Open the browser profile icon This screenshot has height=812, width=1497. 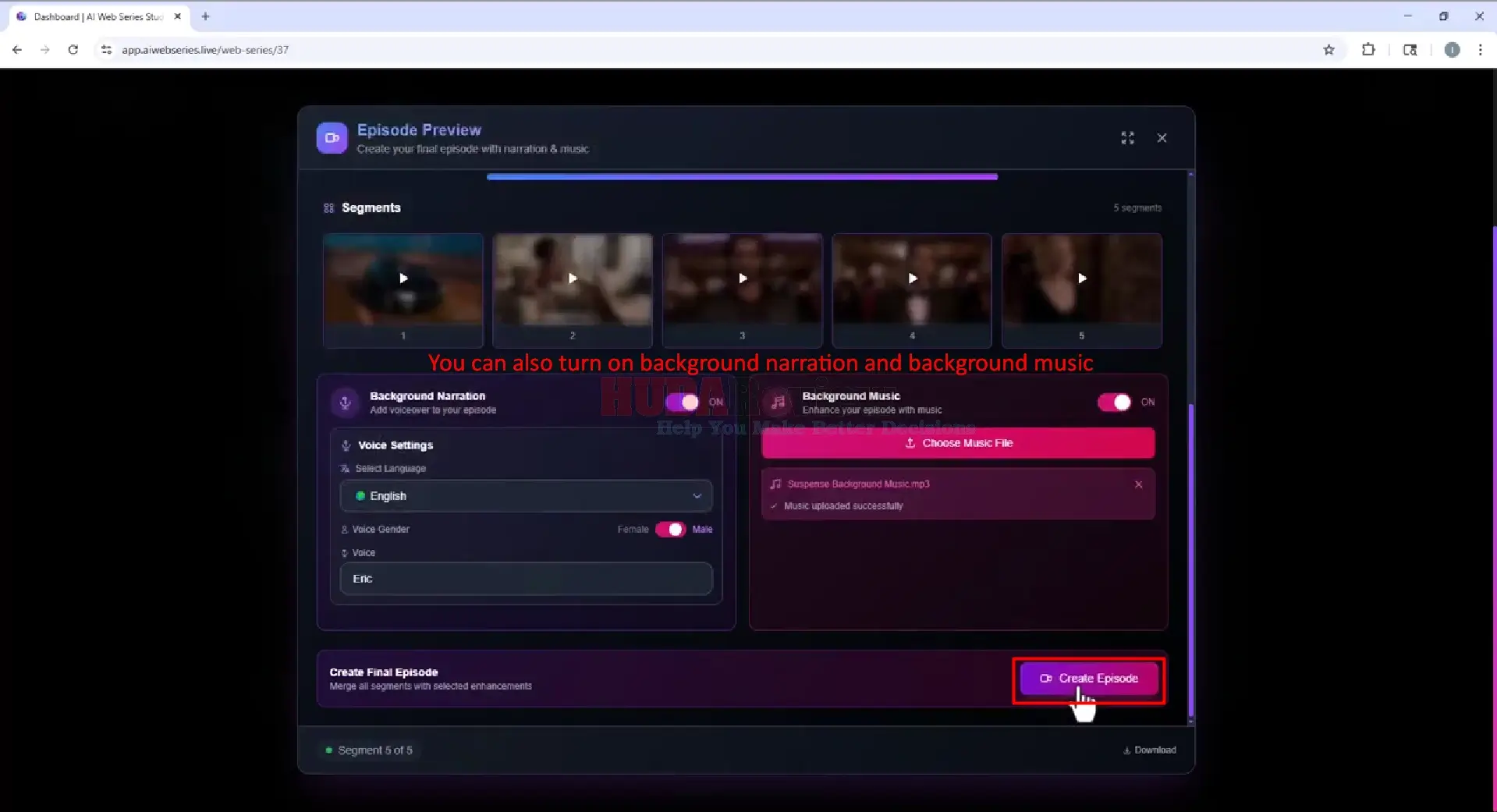1452,50
